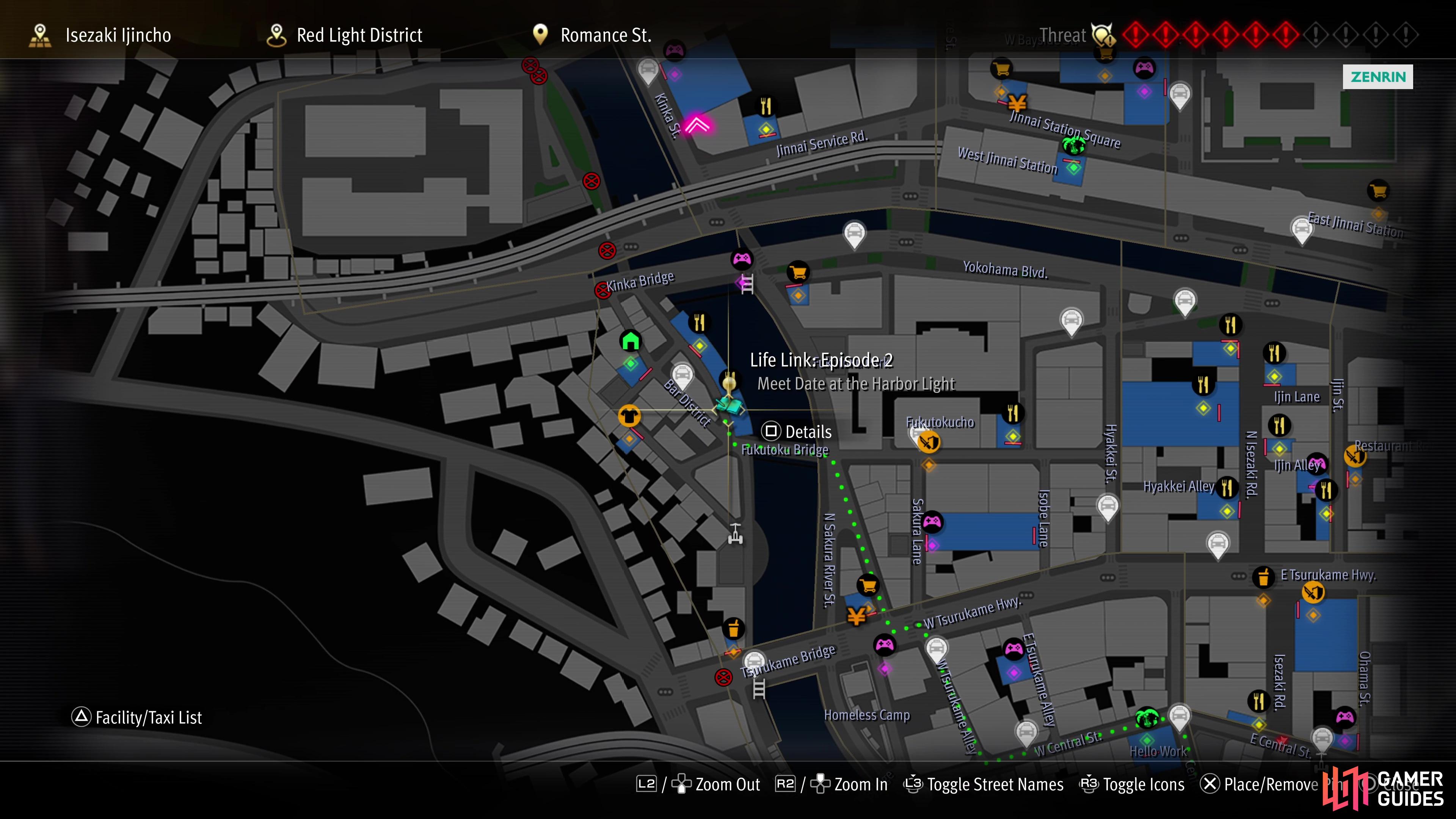
Task: Select the drink cup icon near Tsurukame Bridge
Action: [x=733, y=629]
